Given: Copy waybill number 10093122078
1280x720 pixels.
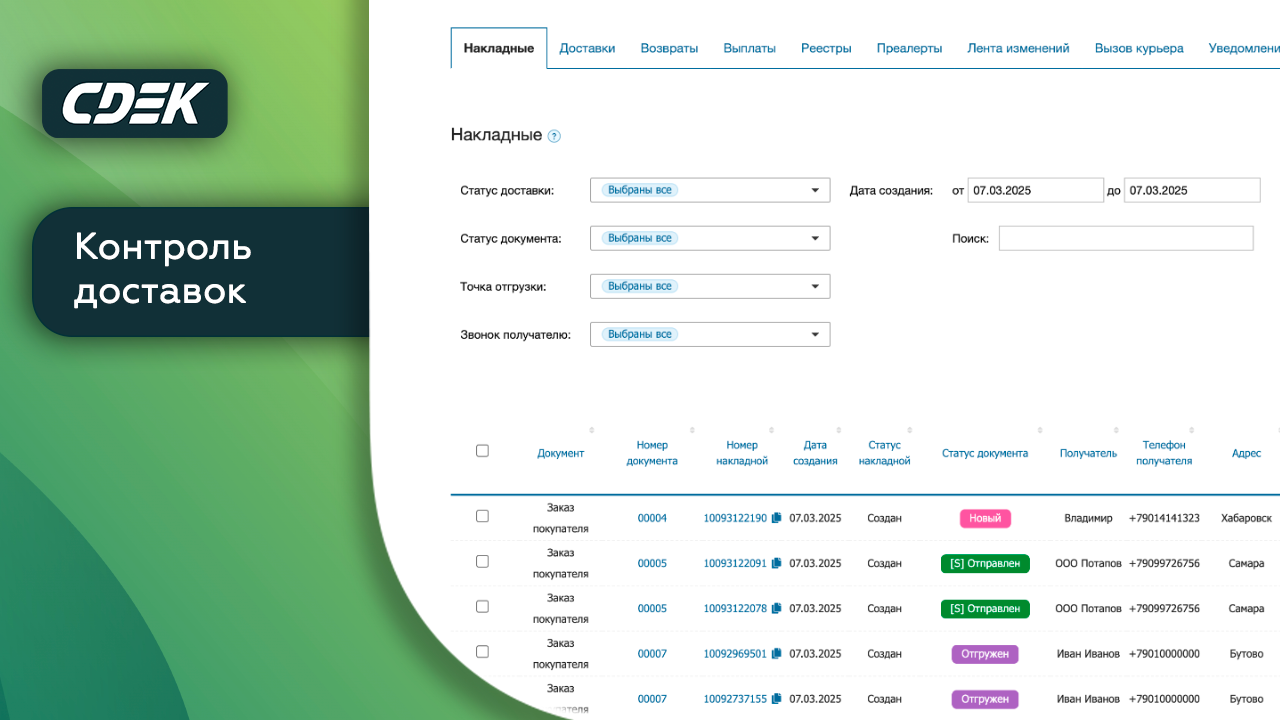Looking at the screenshot, I should click(776, 608).
